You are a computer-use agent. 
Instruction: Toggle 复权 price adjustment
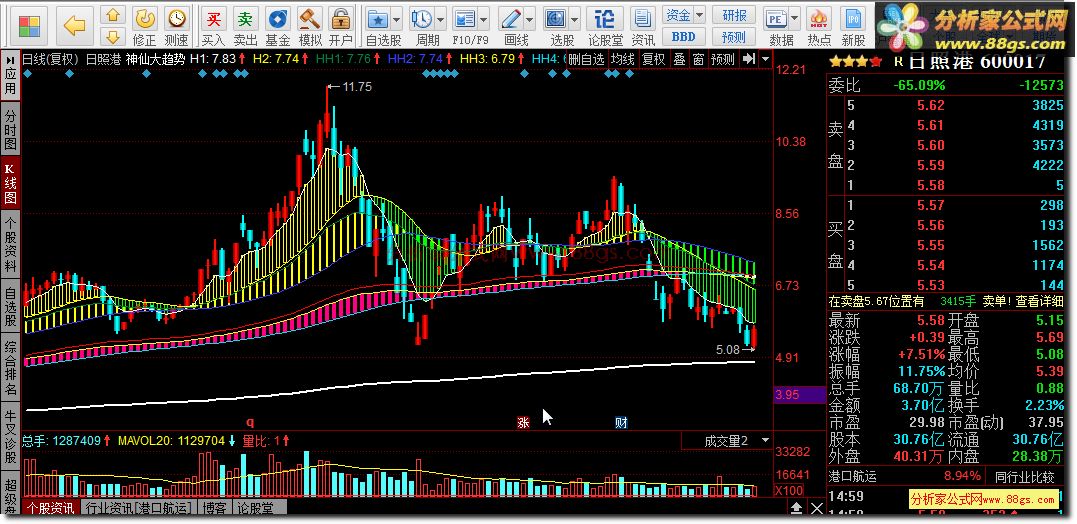point(653,60)
